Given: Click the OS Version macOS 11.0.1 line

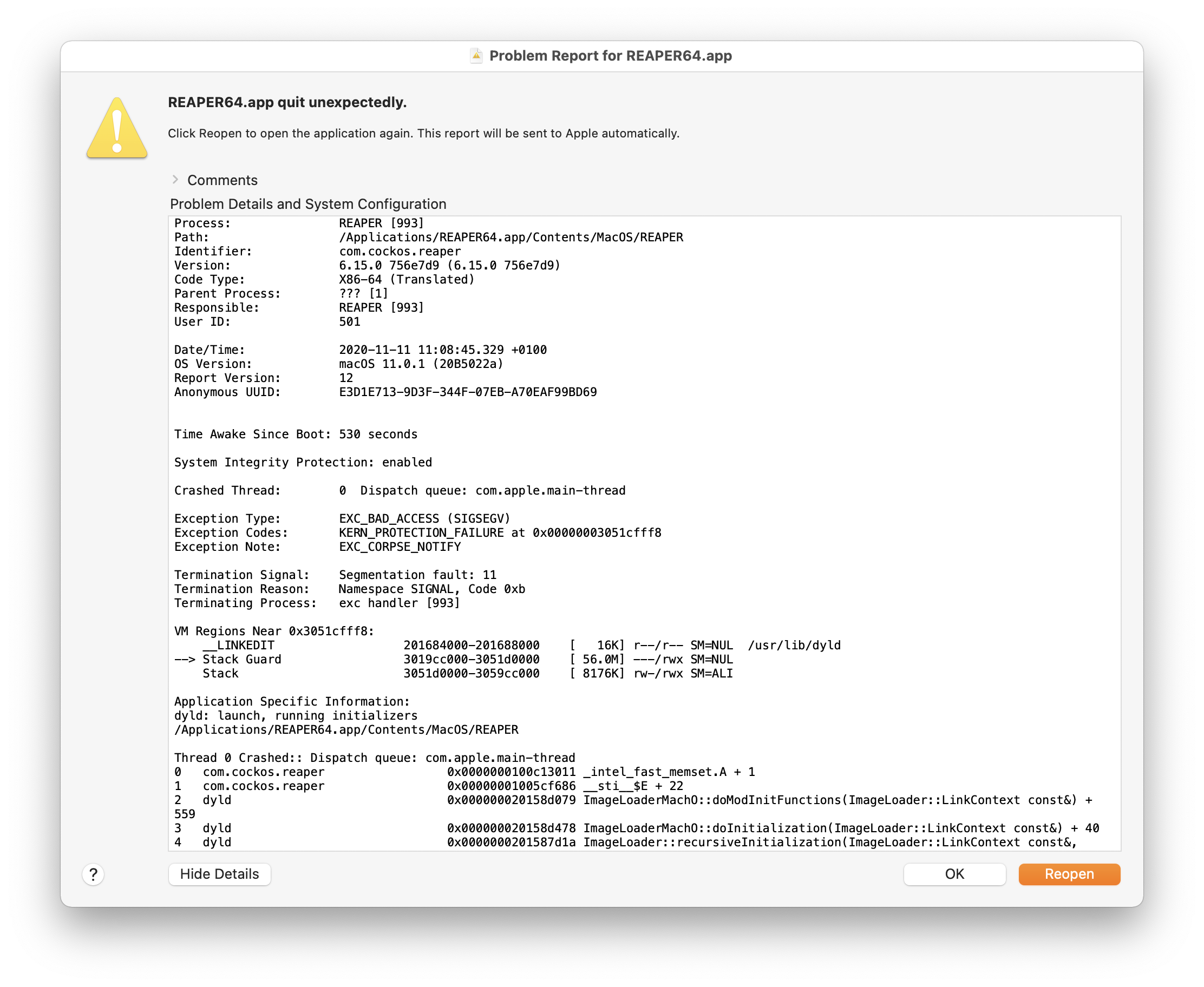Looking at the screenshot, I should (339, 364).
